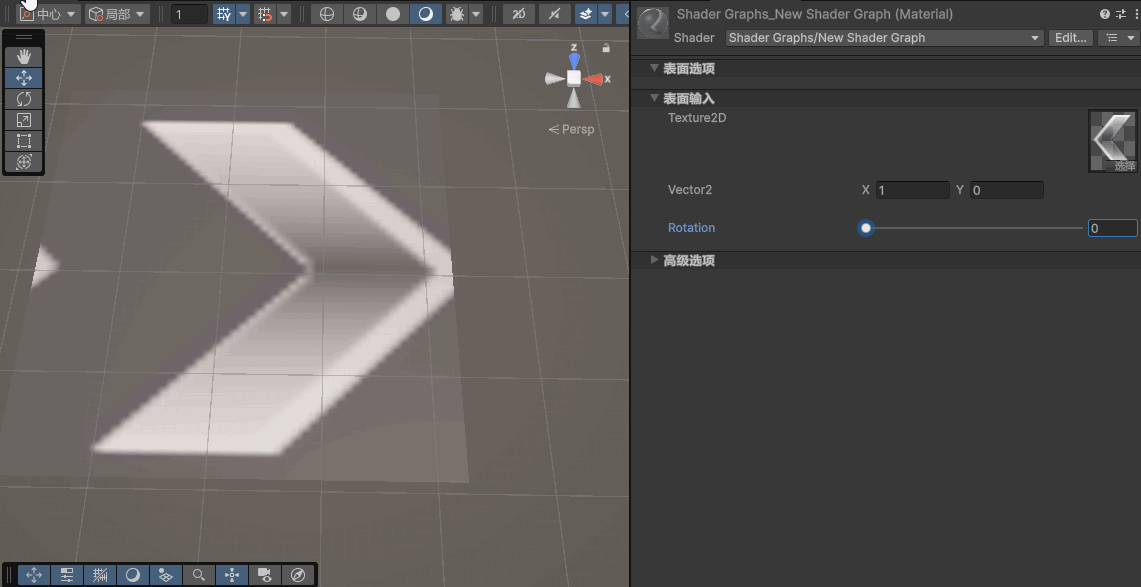Open material help question mark icon
1141x587 pixels.
pyautogui.click(x=1105, y=14)
